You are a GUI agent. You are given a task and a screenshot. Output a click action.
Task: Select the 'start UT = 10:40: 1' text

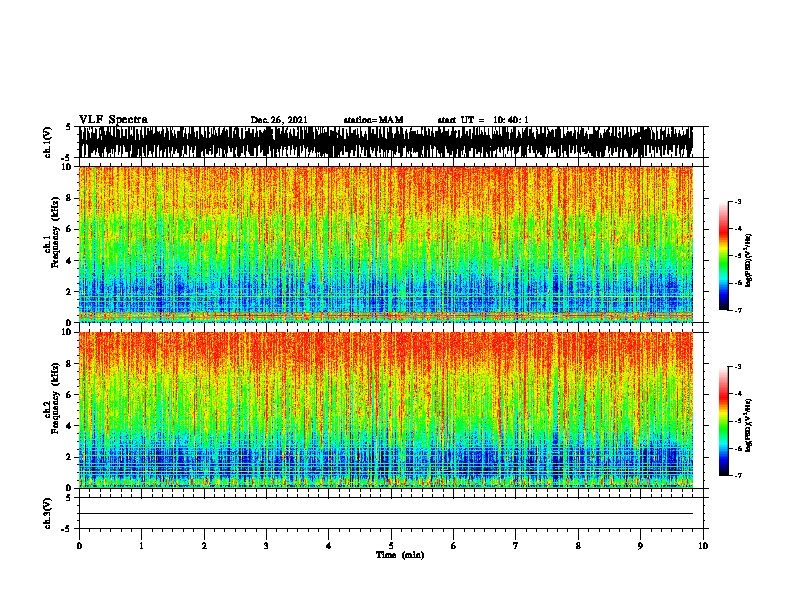(x=483, y=120)
